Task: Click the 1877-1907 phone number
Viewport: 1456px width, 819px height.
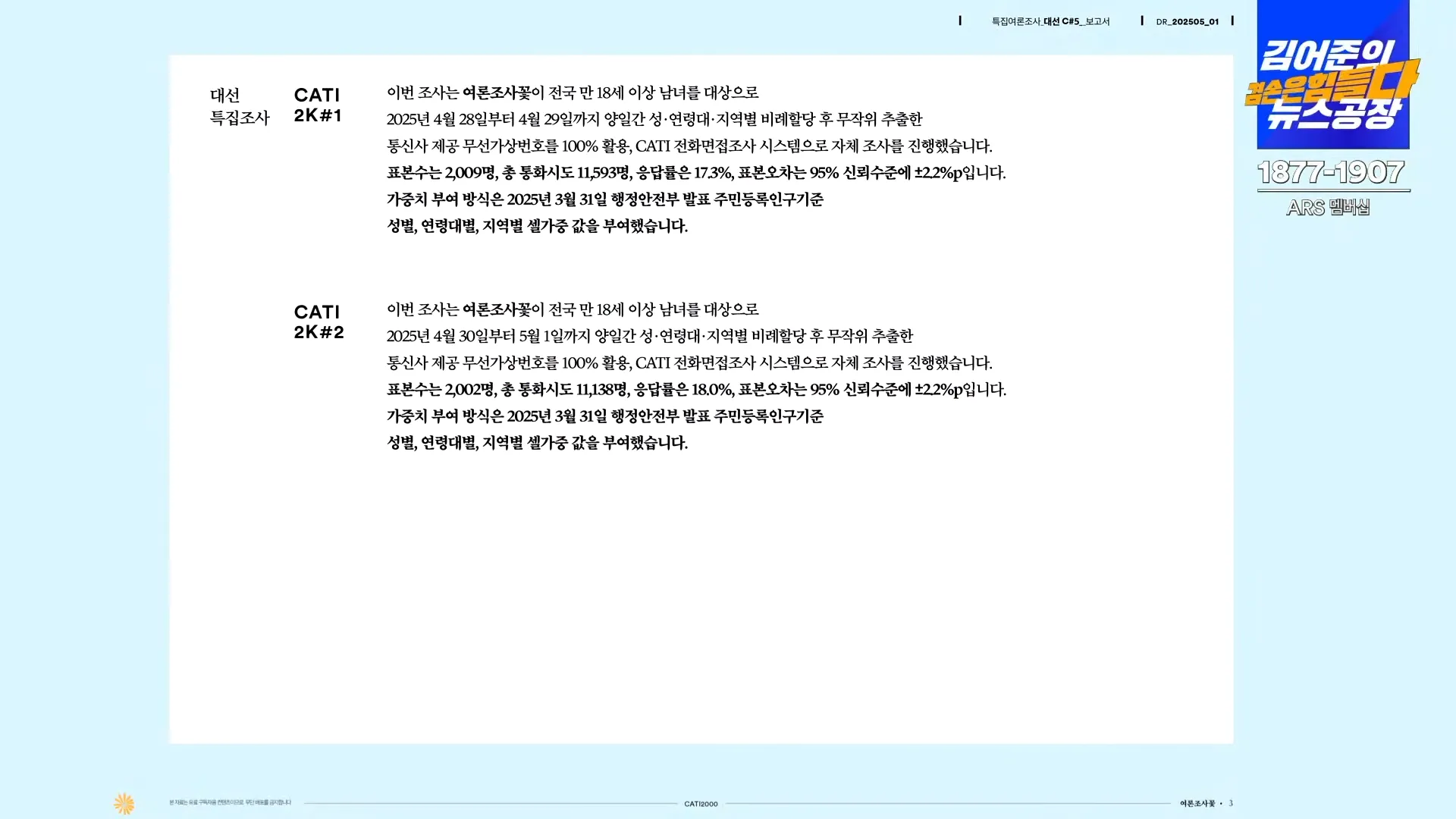Action: click(x=1331, y=172)
